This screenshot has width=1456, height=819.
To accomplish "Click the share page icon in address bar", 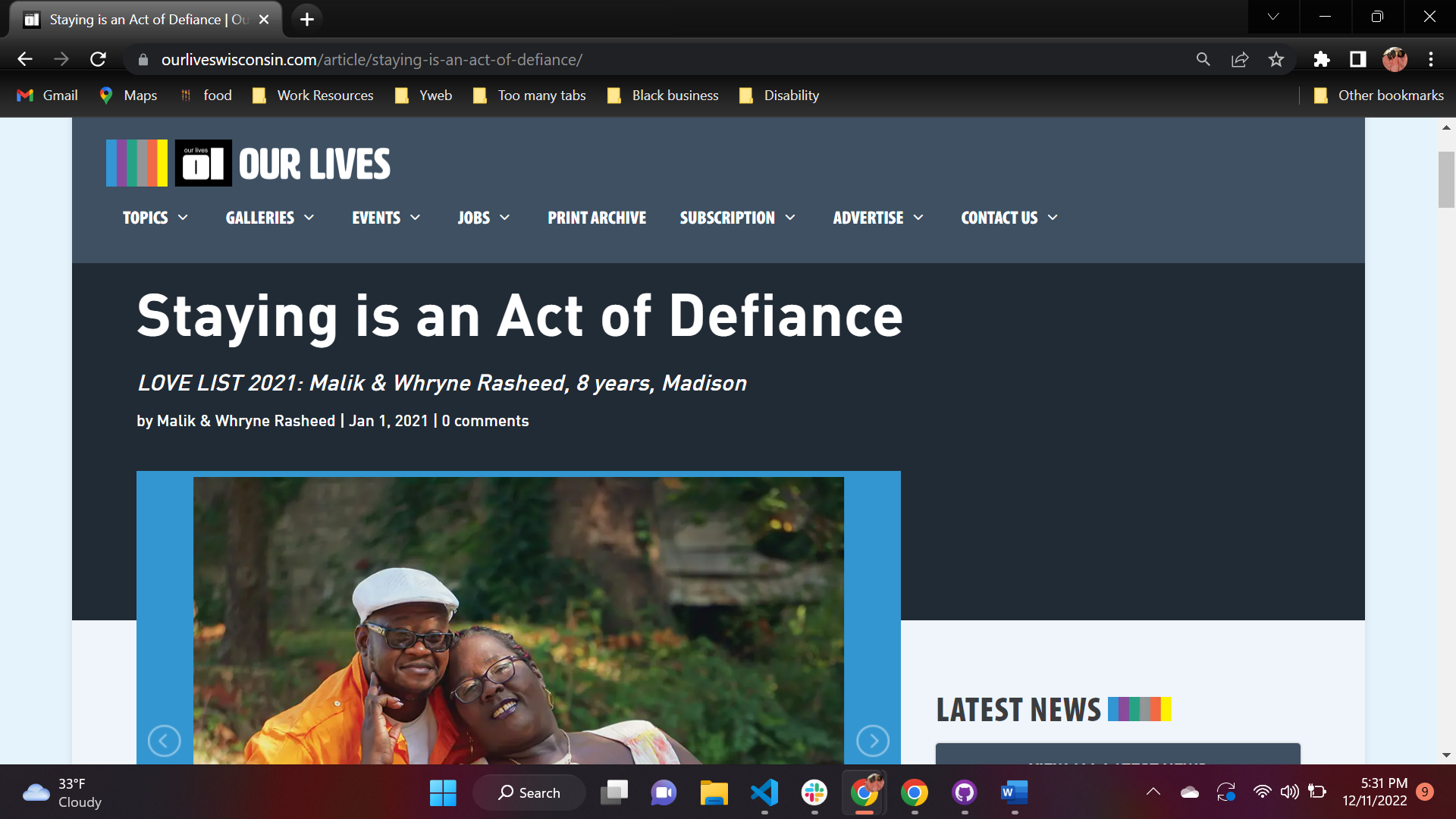I will tap(1240, 59).
